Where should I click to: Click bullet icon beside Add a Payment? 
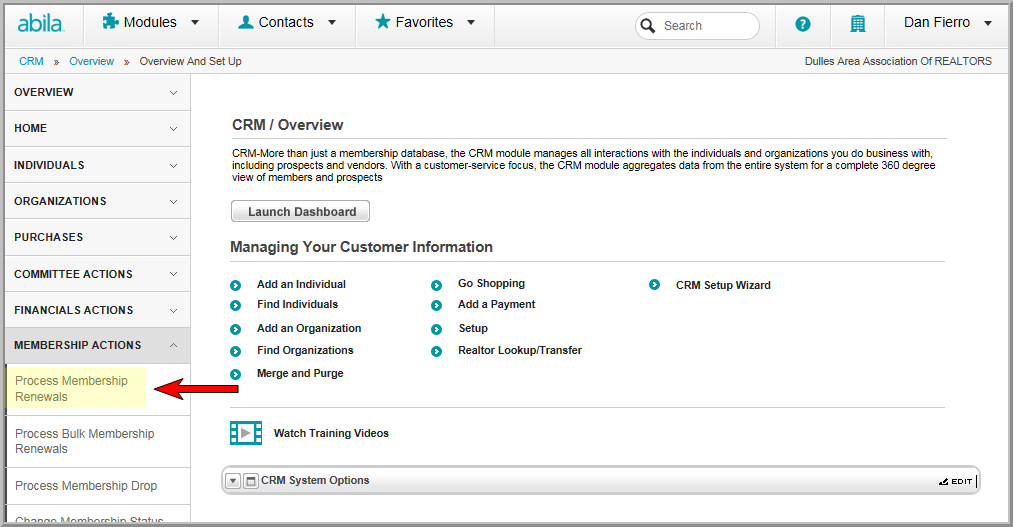coord(437,305)
